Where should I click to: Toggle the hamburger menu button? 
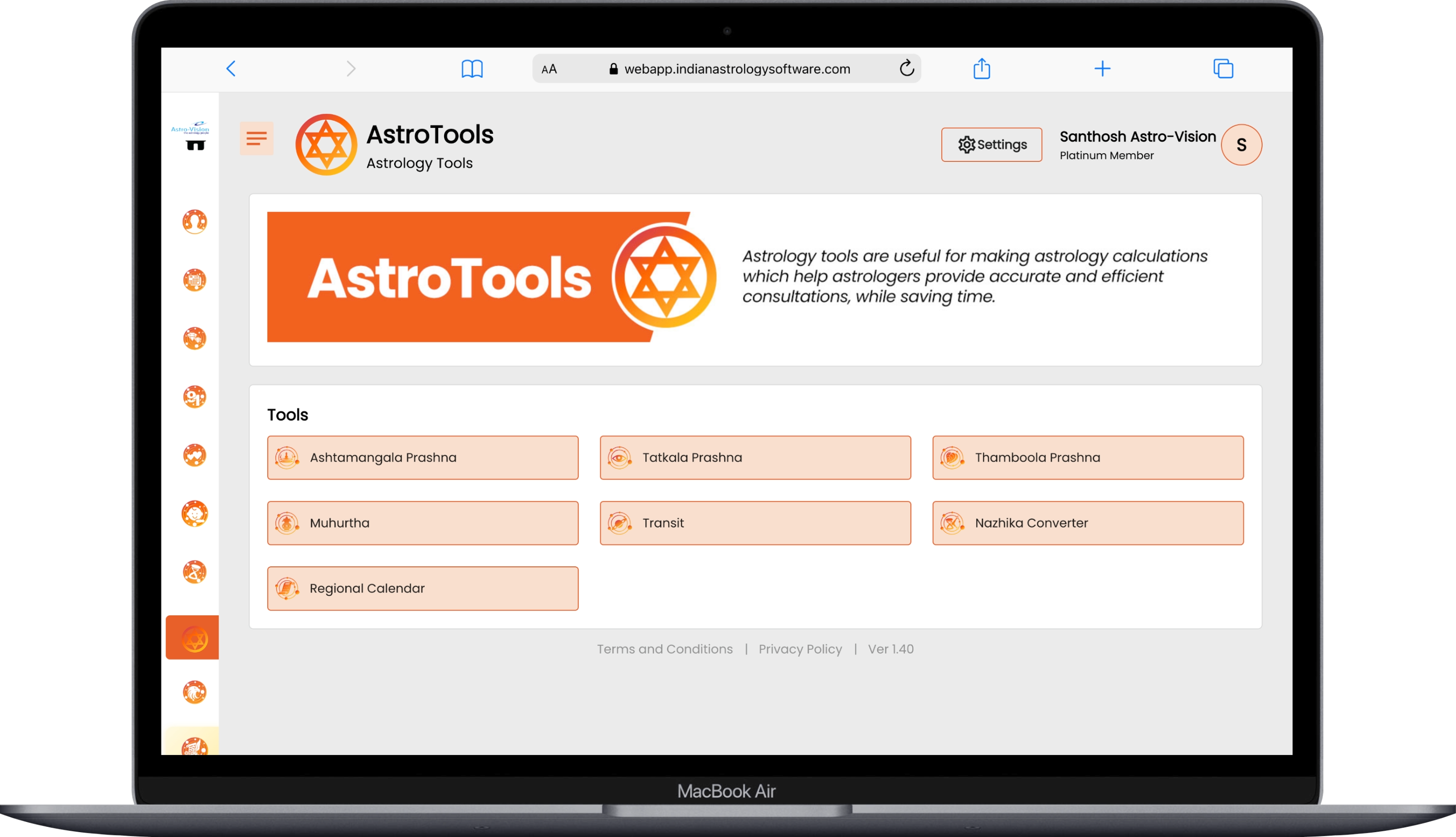click(x=256, y=139)
